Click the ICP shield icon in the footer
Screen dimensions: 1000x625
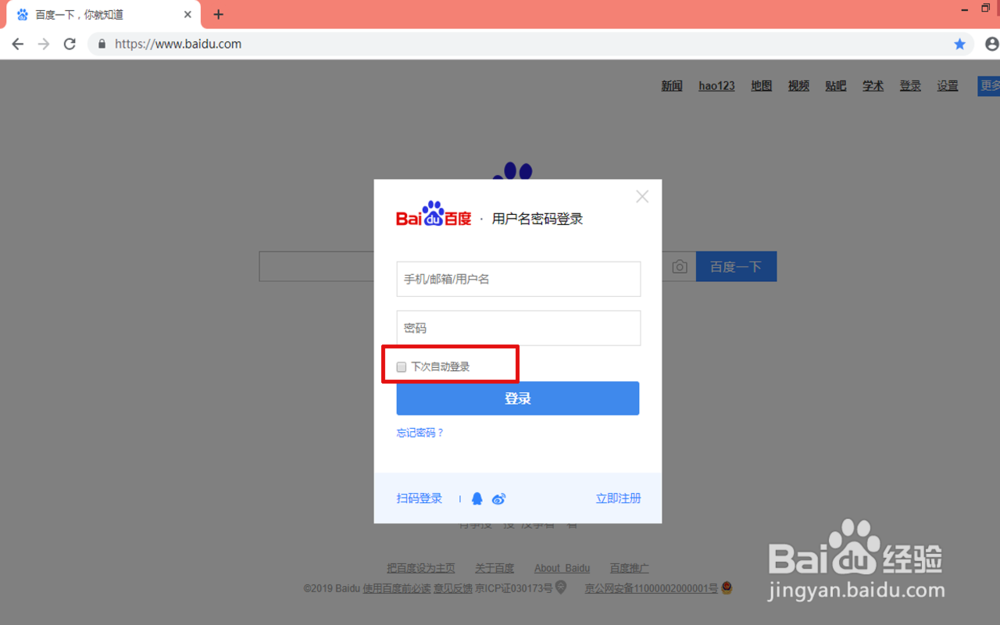click(561, 587)
